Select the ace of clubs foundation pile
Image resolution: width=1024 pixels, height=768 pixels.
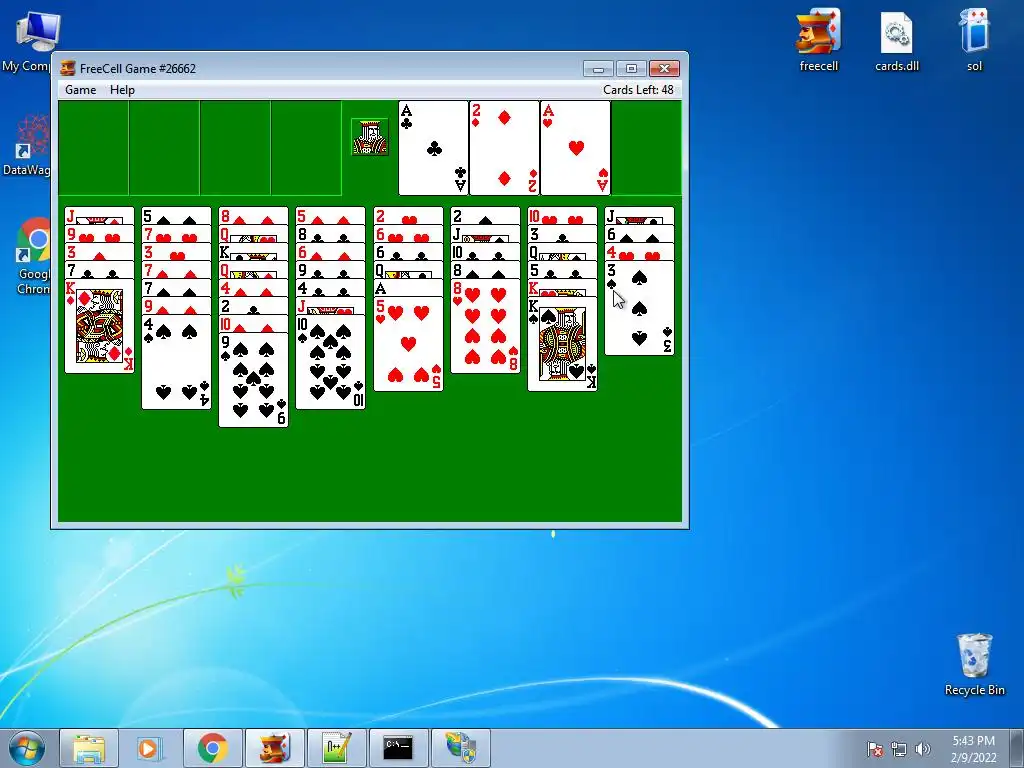[433, 148]
